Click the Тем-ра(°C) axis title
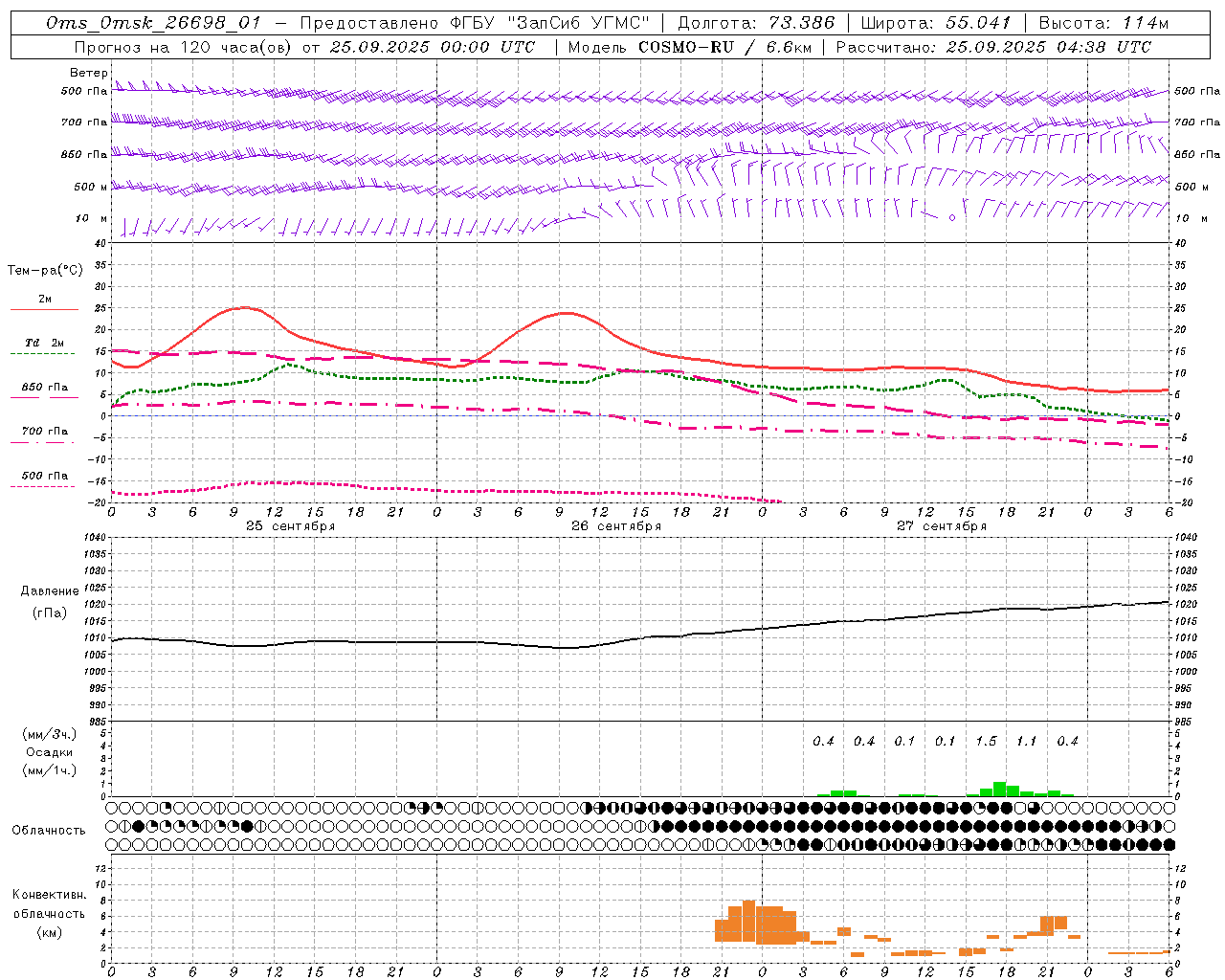Screen dimensions: 1225x980 coord(45,271)
